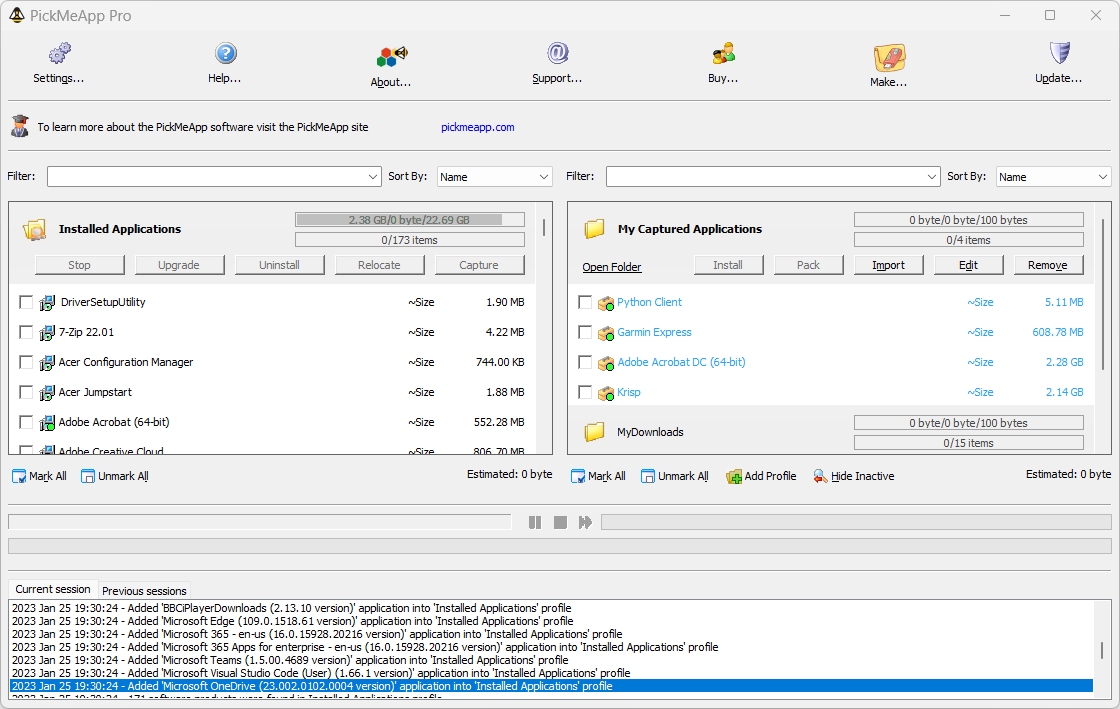1120x709 pixels.
Task: Click the Add Profile icon
Action: pyautogui.click(x=735, y=476)
